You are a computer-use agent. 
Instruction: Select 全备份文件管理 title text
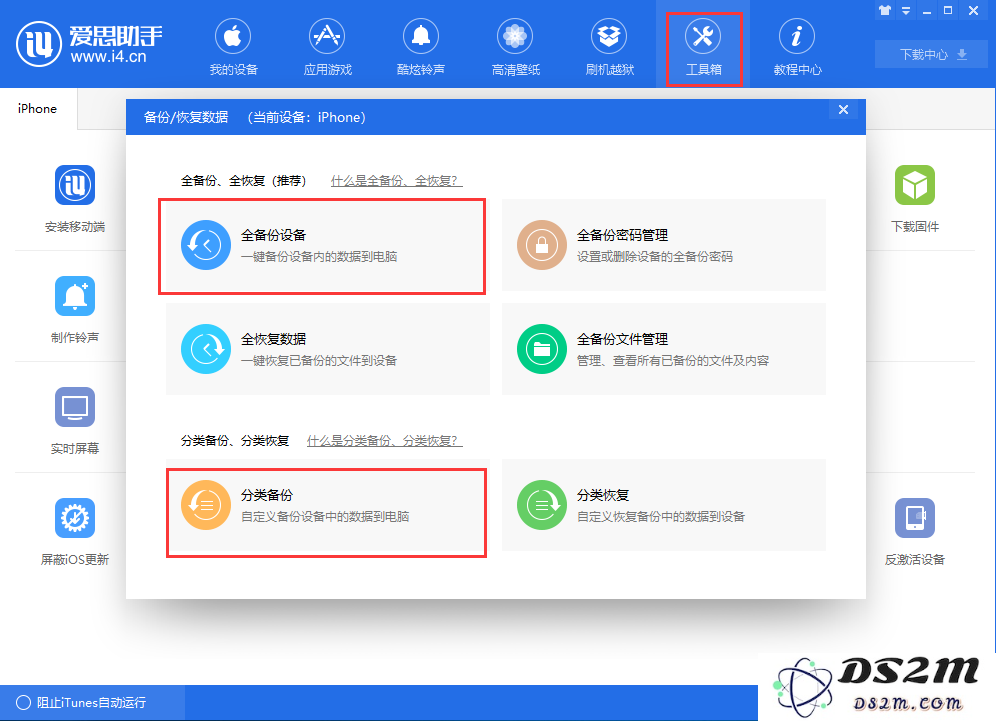tap(622, 339)
